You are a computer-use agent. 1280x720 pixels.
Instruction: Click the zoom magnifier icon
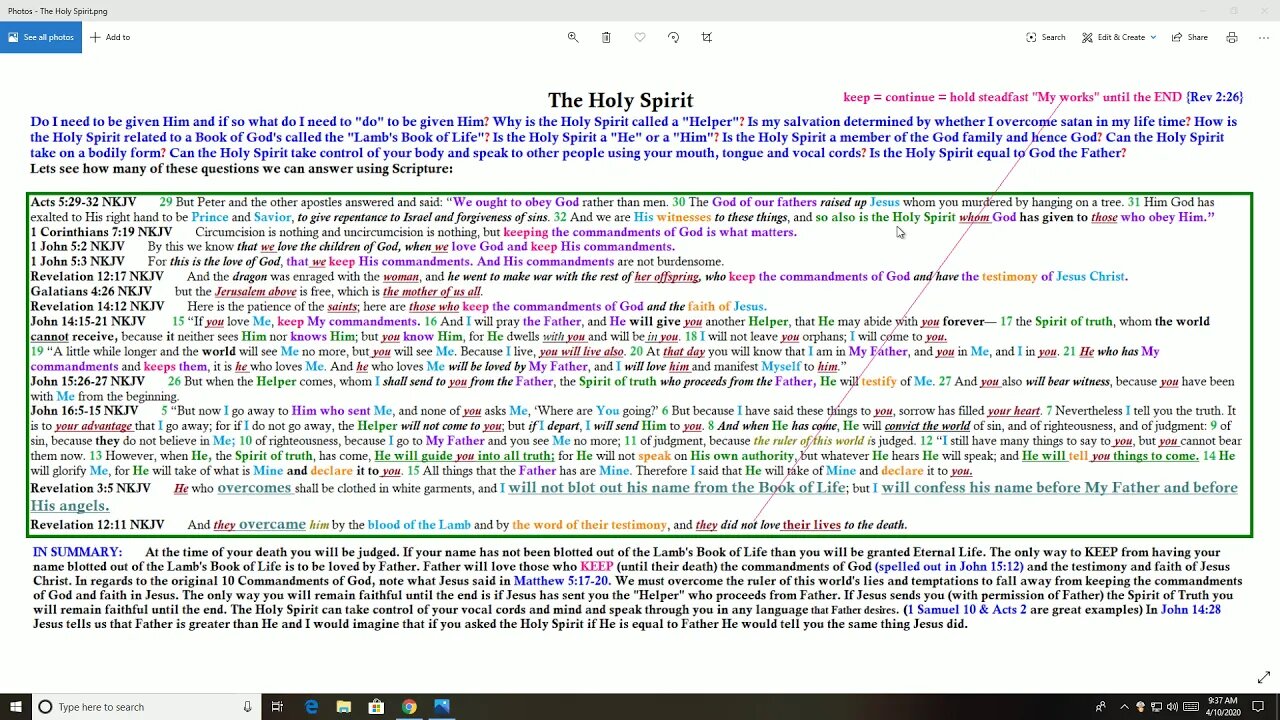573,37
